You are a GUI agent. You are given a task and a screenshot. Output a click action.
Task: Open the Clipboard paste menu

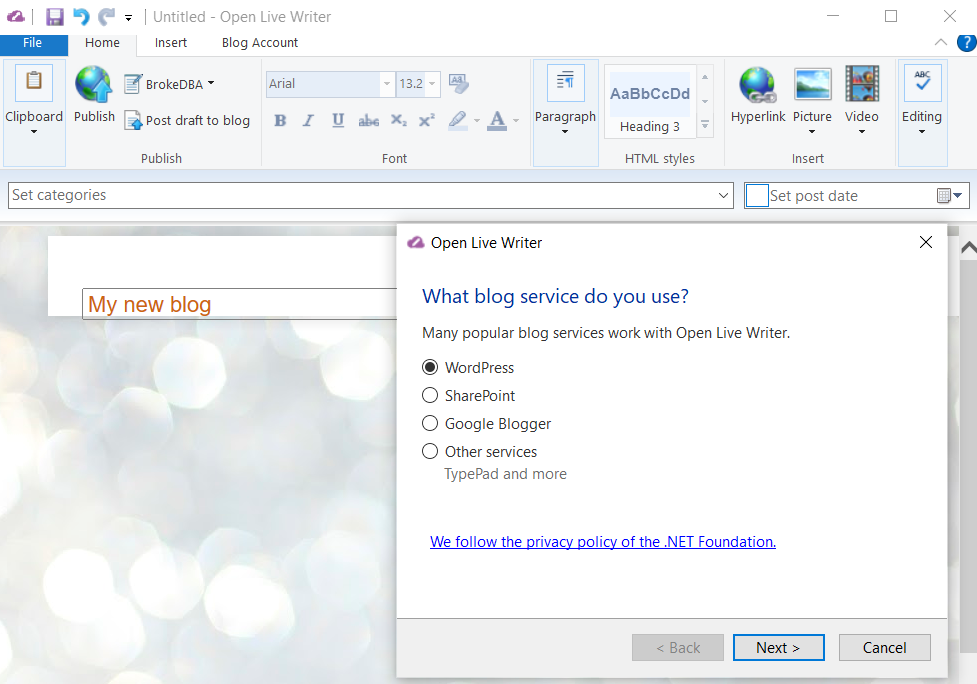tap(34, 113)
